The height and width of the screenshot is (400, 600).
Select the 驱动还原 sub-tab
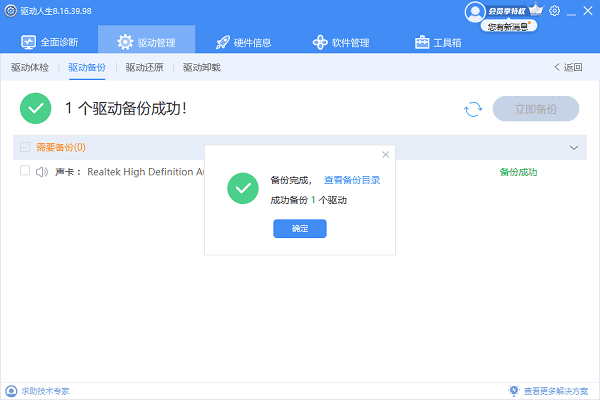[x=144, y=68]
